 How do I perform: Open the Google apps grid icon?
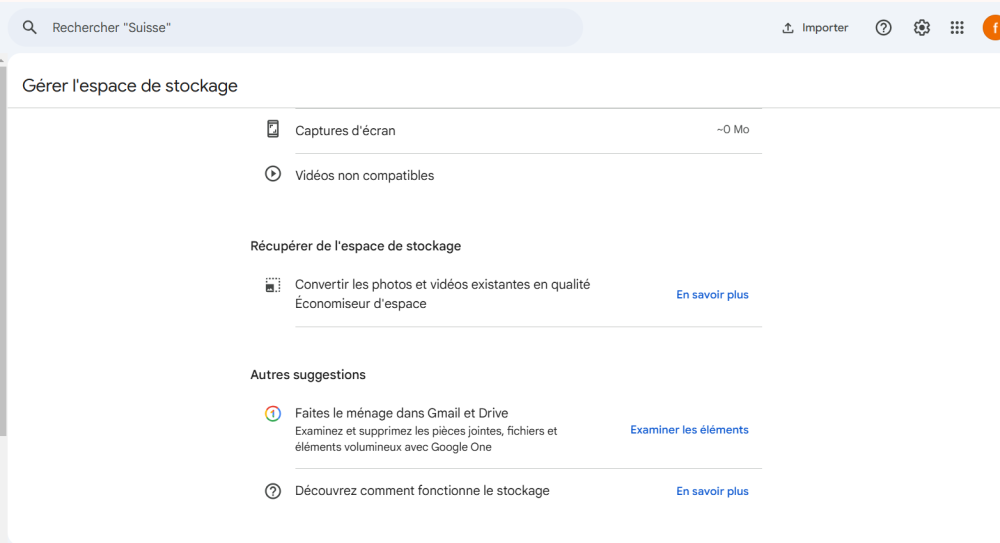point(957,28)
